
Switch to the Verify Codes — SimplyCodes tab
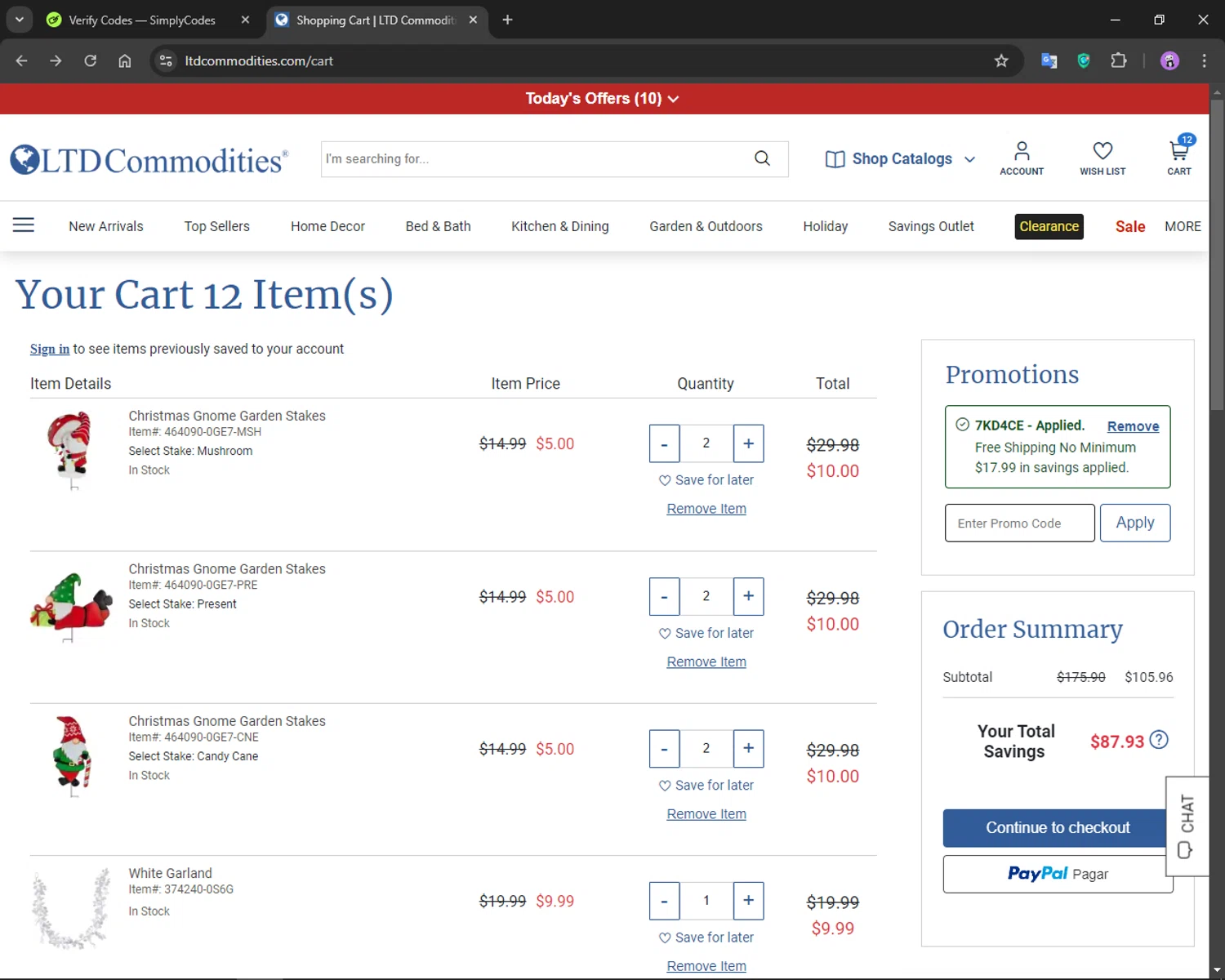point(140,20)
